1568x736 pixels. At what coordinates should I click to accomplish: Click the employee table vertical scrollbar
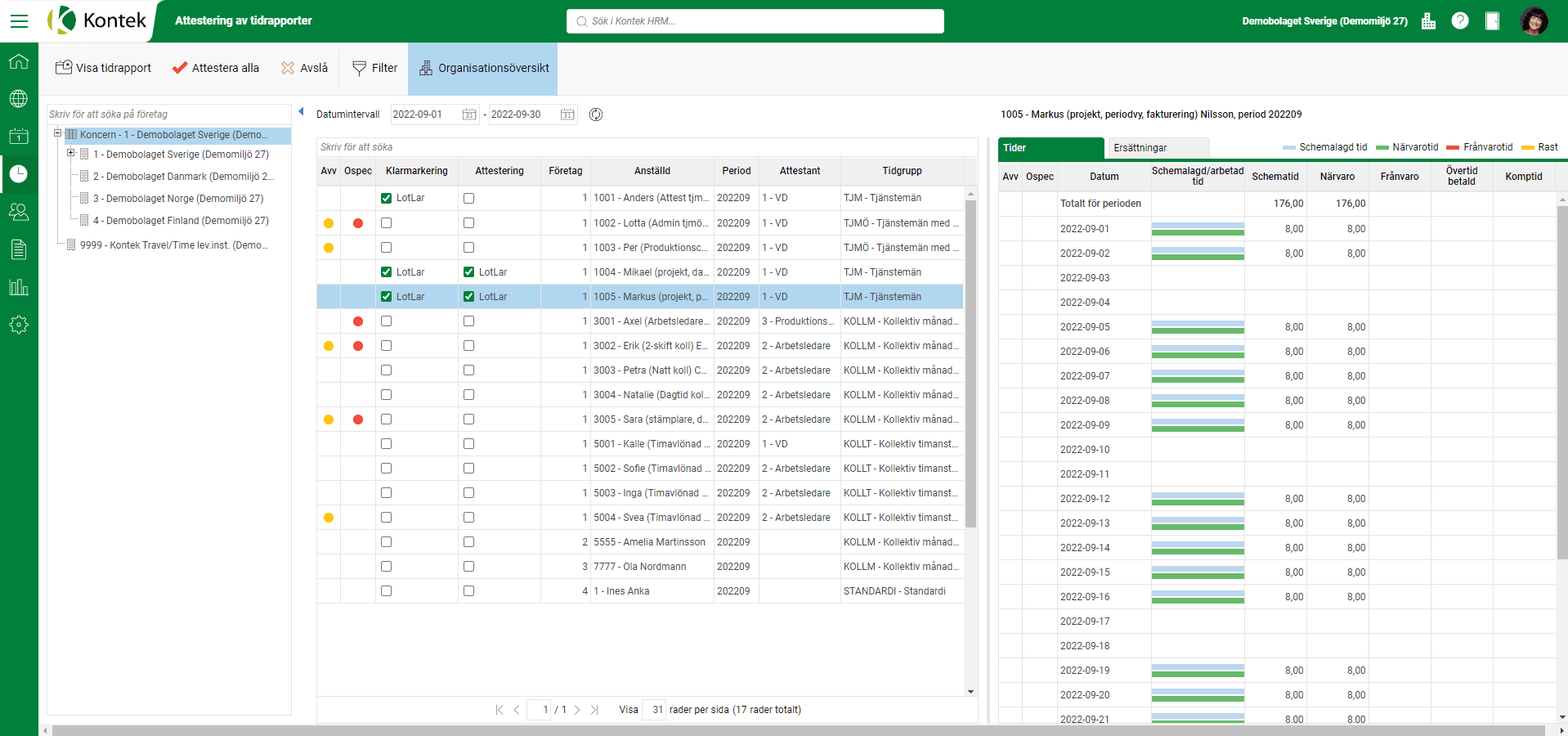tap(970, 364)
